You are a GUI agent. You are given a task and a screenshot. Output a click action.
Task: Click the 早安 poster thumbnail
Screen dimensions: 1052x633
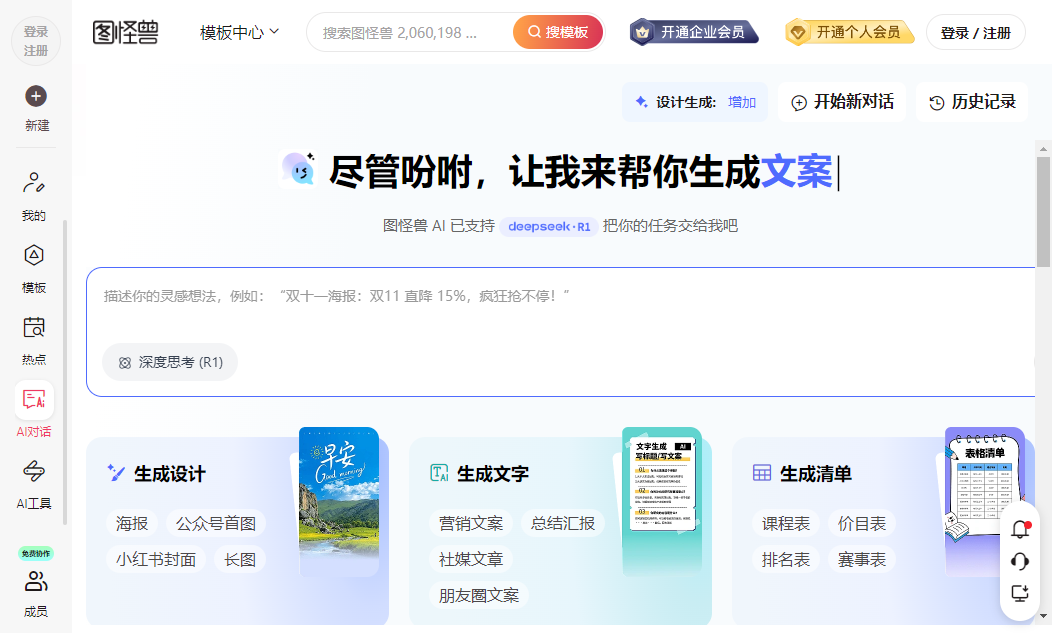click(x=338, y=502)
